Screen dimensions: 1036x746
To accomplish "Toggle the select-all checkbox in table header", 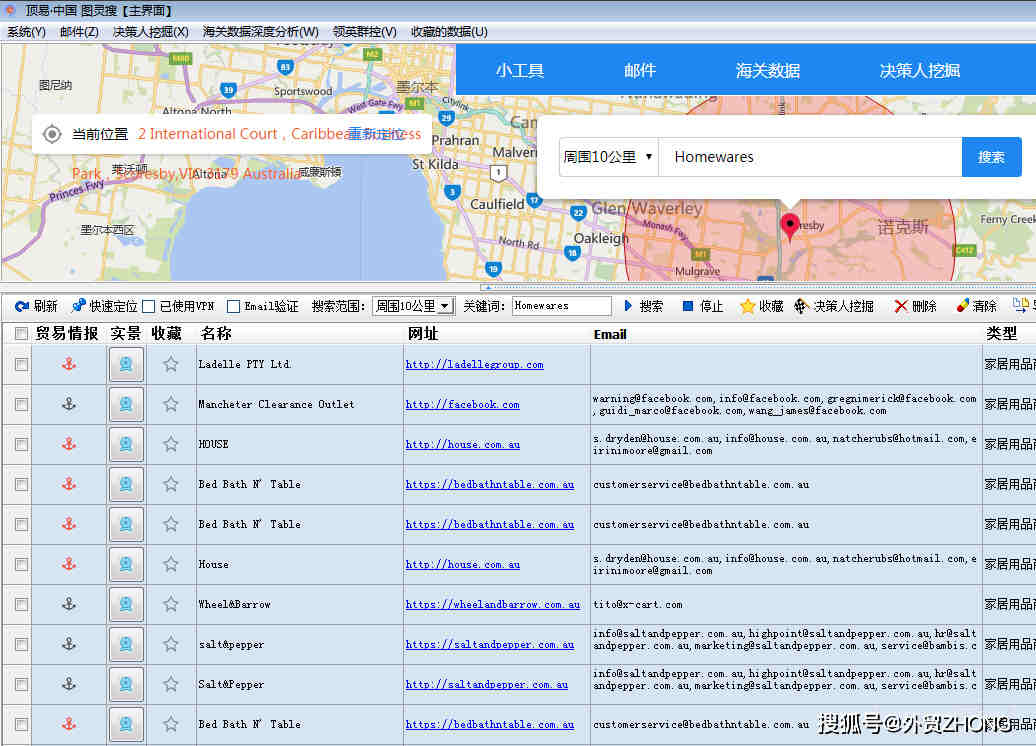I will click(x=21, y=334).
